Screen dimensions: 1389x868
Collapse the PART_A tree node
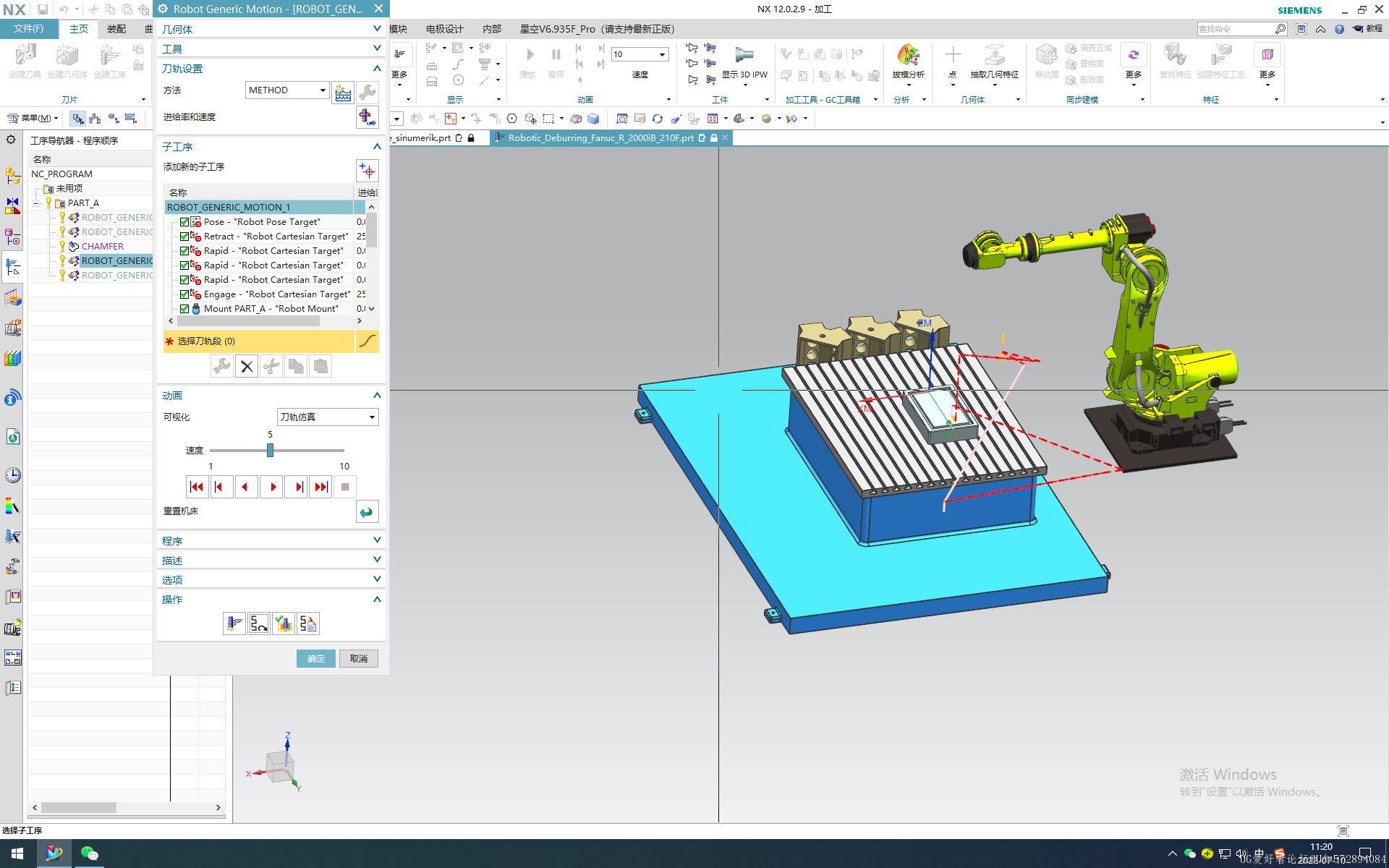[x=35, y=203]
